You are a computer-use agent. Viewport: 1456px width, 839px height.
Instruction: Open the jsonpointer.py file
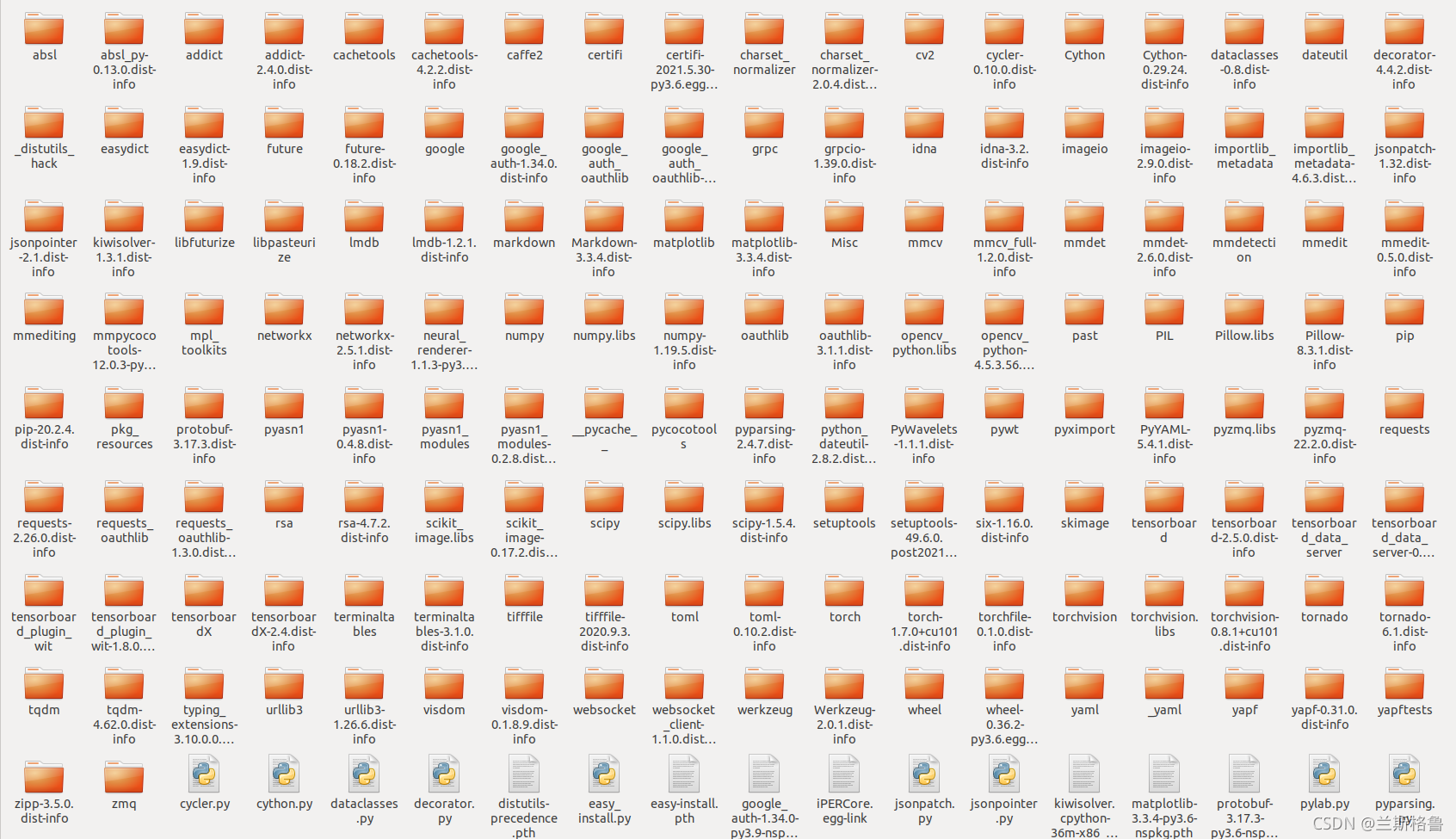pyautogui.click(x=1004, y=774)
